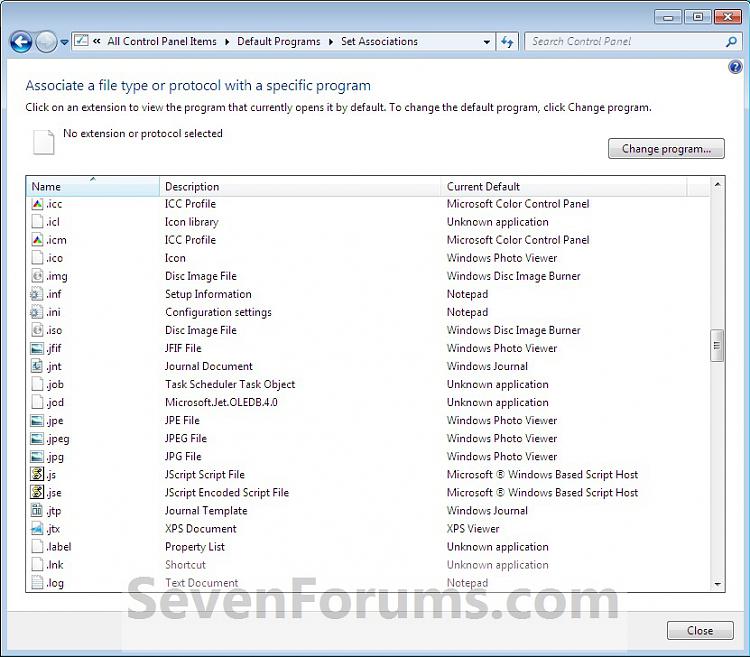Show hidden breadcrumb levels double chevron
Image resolution: width=750 pixels, height=657 pixels.
tap(97, 42)
